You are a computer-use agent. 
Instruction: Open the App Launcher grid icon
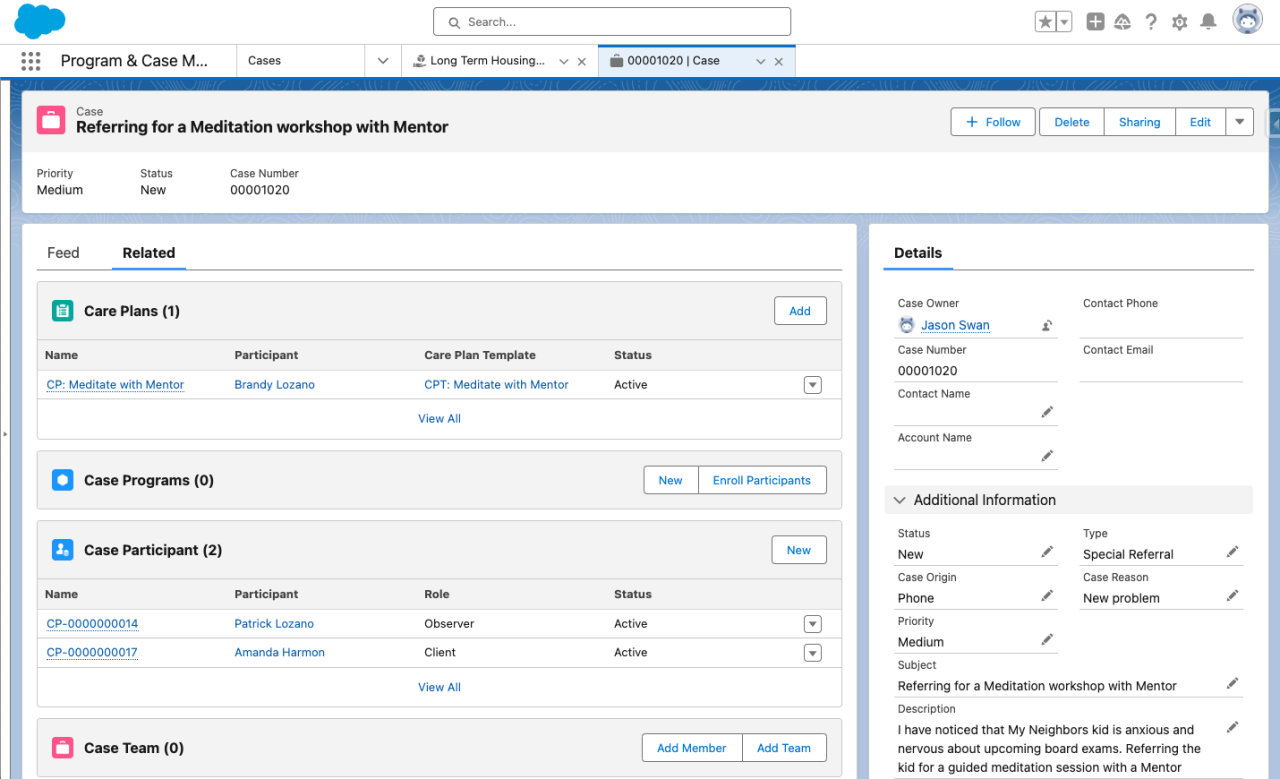click(31, 61)
